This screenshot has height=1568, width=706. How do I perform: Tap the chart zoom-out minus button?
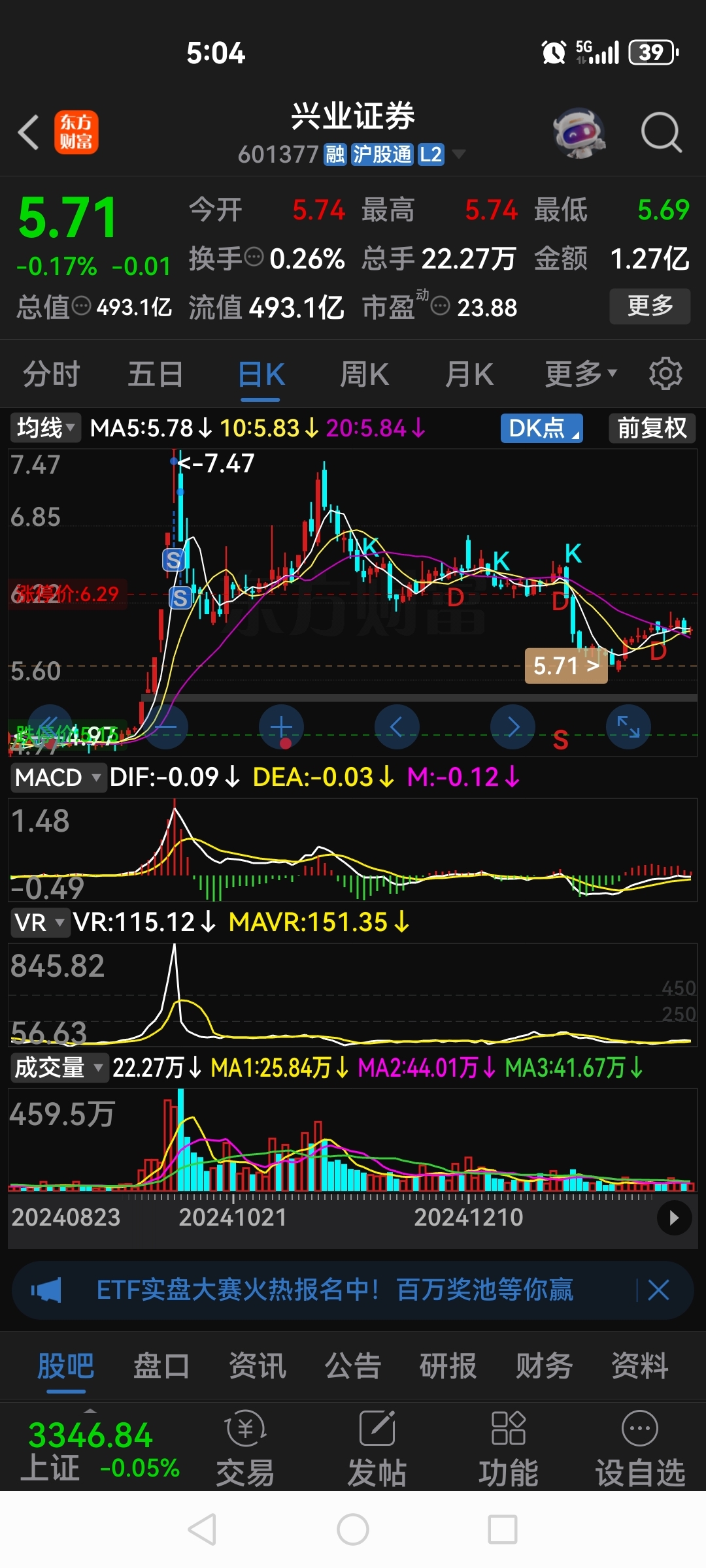pos(165,727)
